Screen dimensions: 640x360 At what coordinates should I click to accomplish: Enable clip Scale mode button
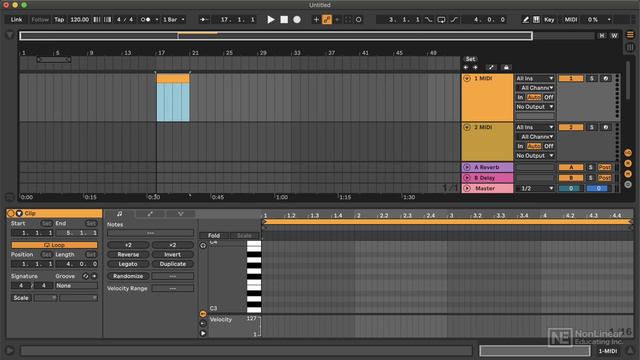coord(21,298)
